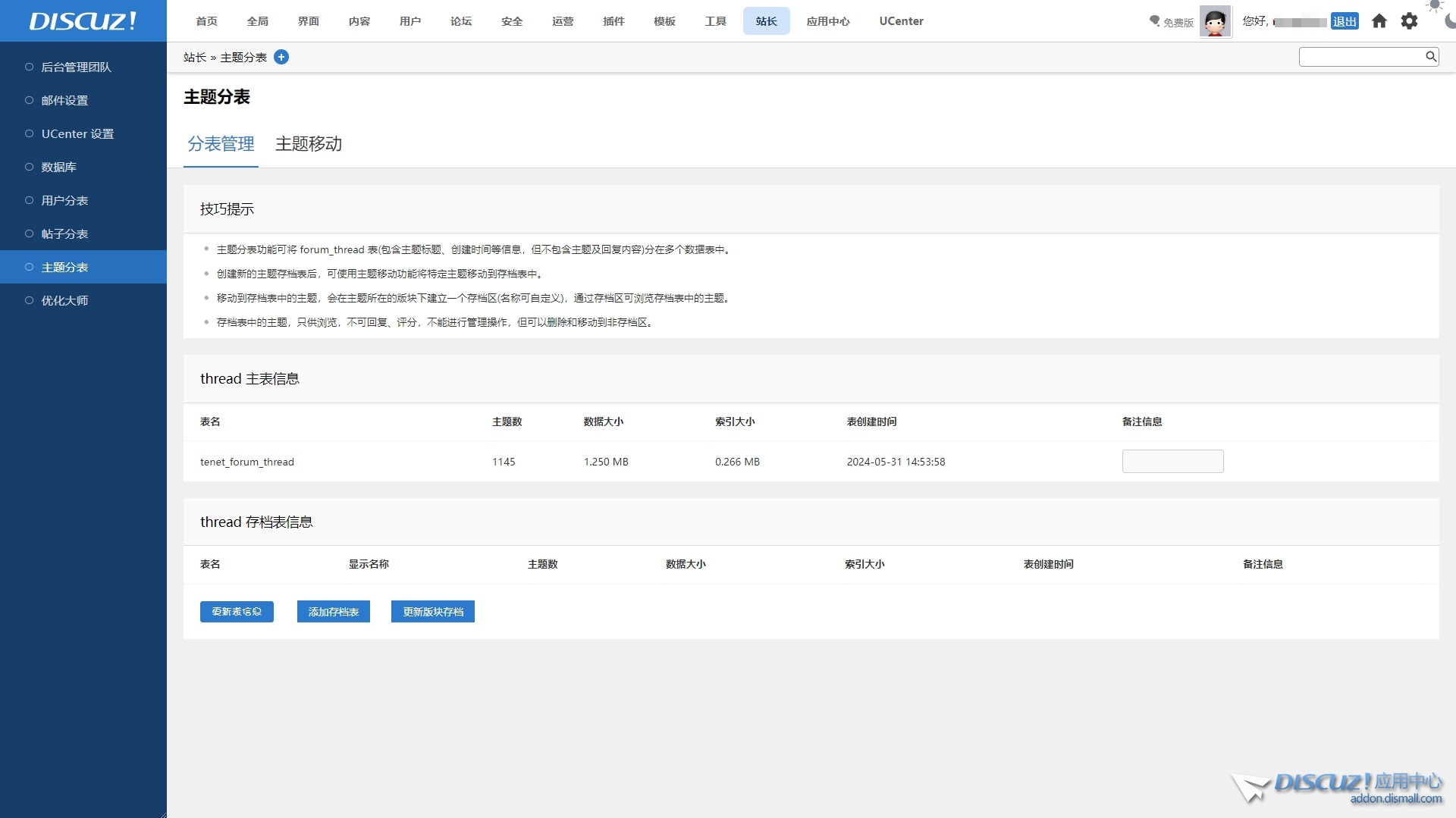Image resolution: width=1456 pixels, height=818 pixels.
Task: Click the home icon in the header
Action: 1379,21
